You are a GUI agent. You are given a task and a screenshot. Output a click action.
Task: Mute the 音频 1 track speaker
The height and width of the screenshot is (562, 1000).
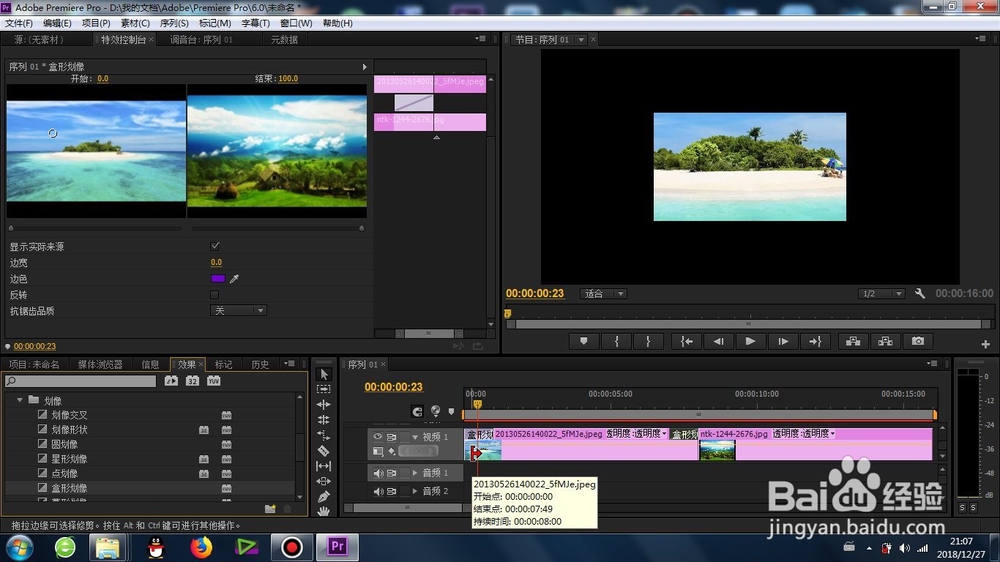[378, 473]
